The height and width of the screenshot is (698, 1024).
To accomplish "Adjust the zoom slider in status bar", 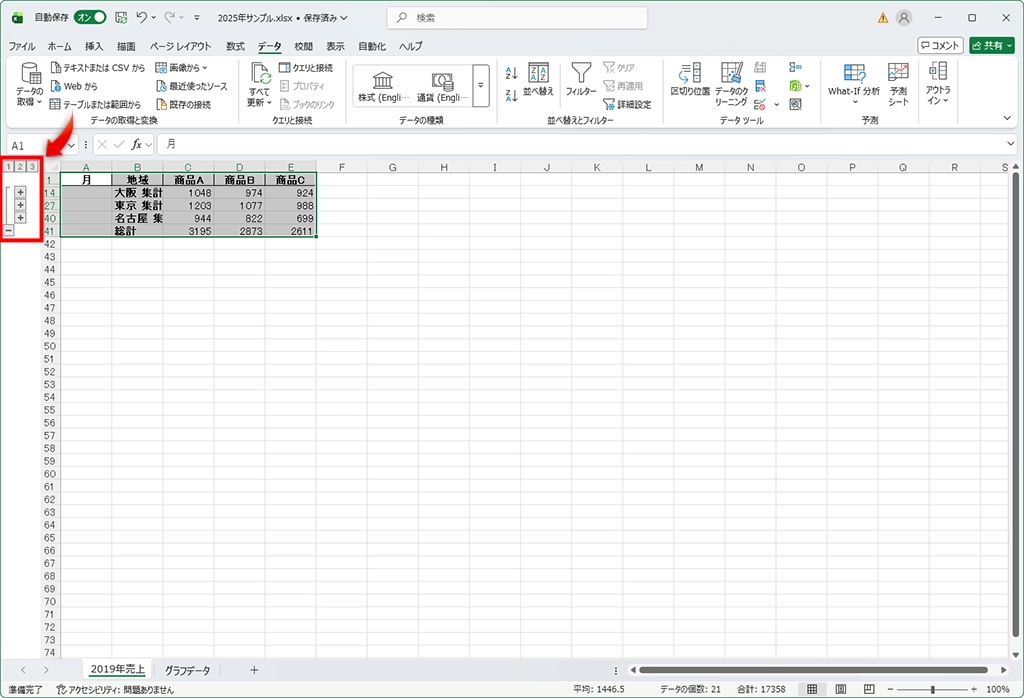I will (932, 689).
